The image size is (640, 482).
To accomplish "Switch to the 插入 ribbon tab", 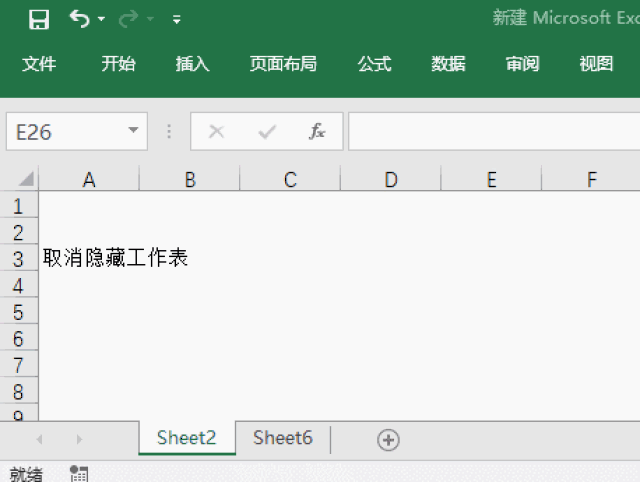I will coord(192,64).
